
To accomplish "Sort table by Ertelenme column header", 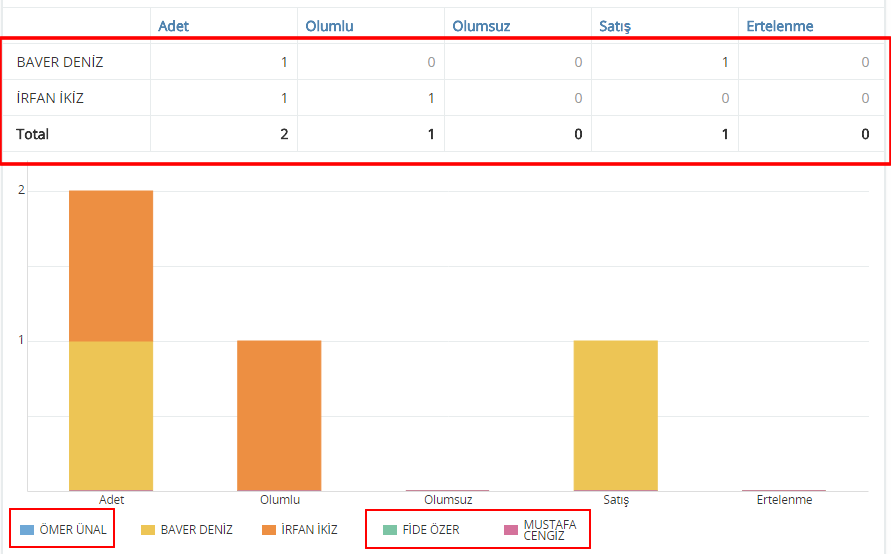I will coord(780,26).
